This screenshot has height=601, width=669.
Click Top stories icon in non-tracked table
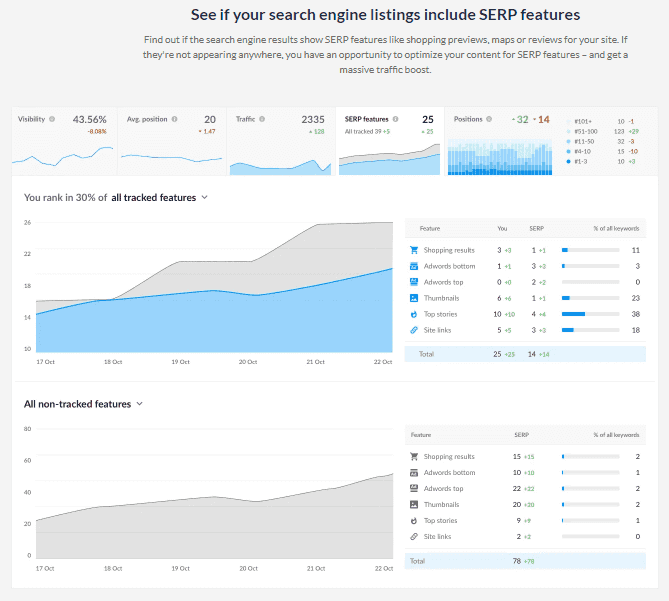pos(414,520)
